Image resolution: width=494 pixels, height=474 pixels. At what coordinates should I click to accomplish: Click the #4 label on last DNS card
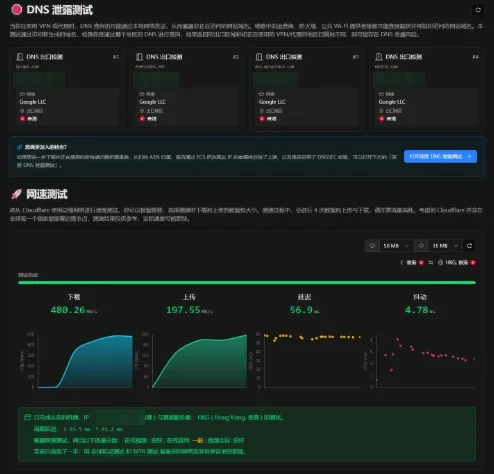coord(475,57)
